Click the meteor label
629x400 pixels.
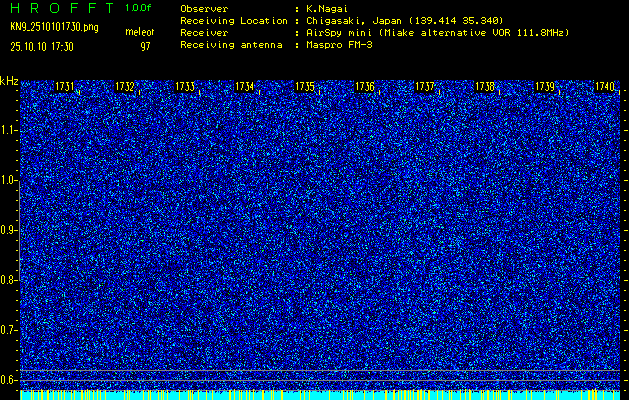point(140,33)
